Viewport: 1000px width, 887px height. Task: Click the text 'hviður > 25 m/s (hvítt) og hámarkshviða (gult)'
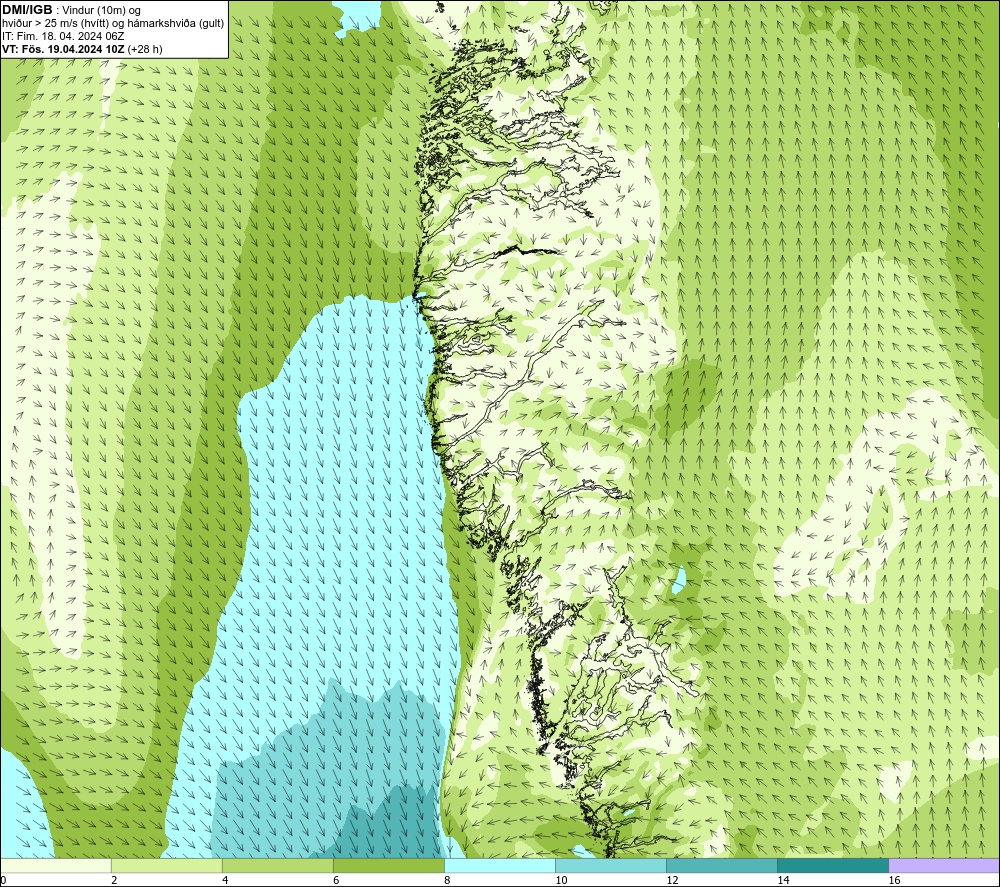(x=113, y=24)
